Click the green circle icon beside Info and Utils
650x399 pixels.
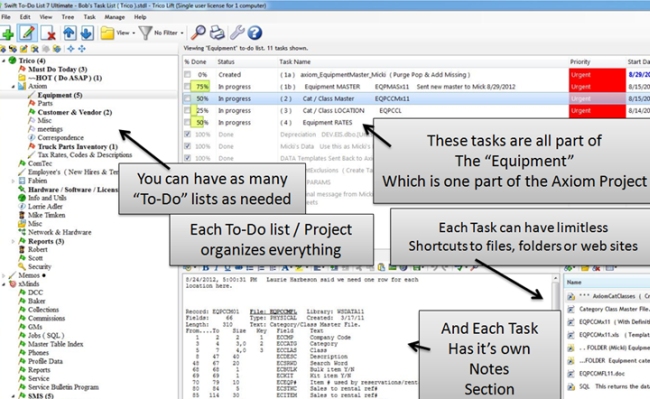pyautogui.click(x=22, y=198)
